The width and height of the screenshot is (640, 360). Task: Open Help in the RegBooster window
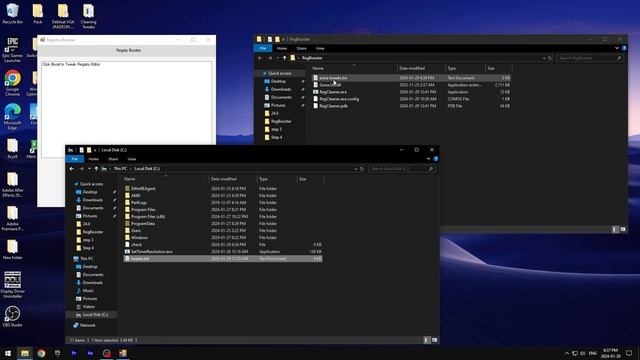624,48
